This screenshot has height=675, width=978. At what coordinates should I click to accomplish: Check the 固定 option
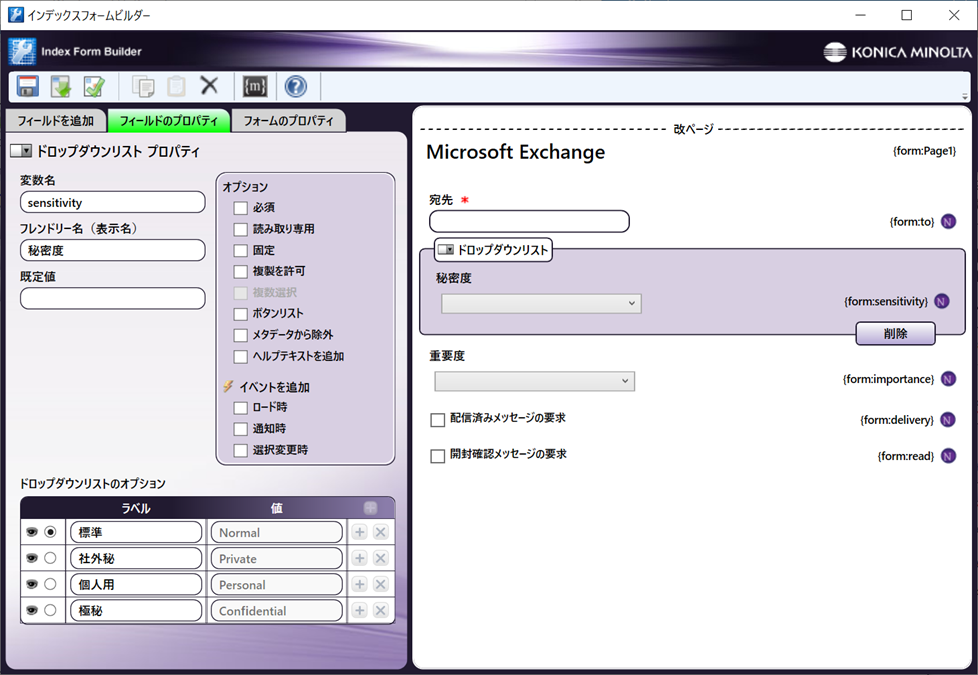tap(241, 250)
